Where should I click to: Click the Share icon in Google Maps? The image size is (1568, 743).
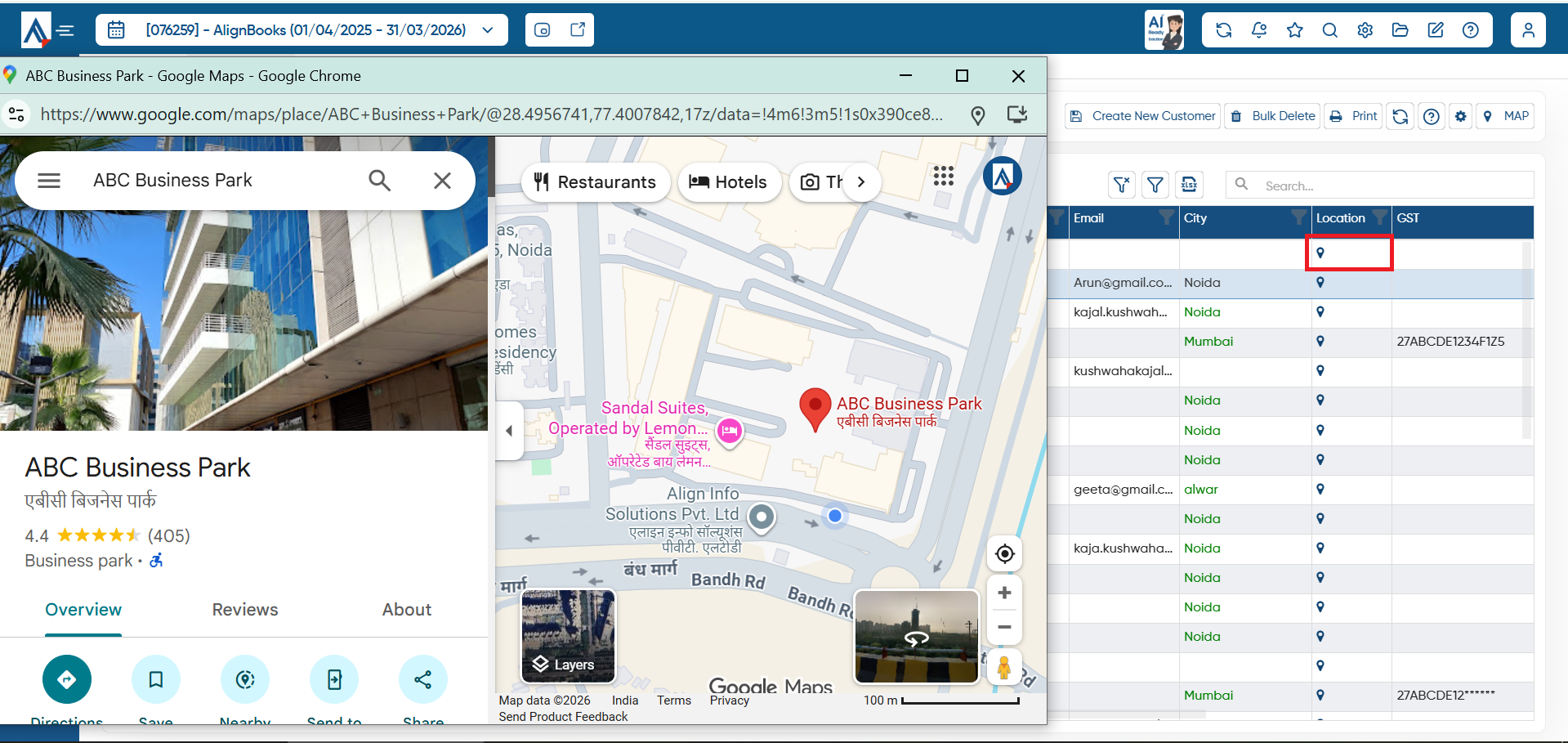pos(423,679)
